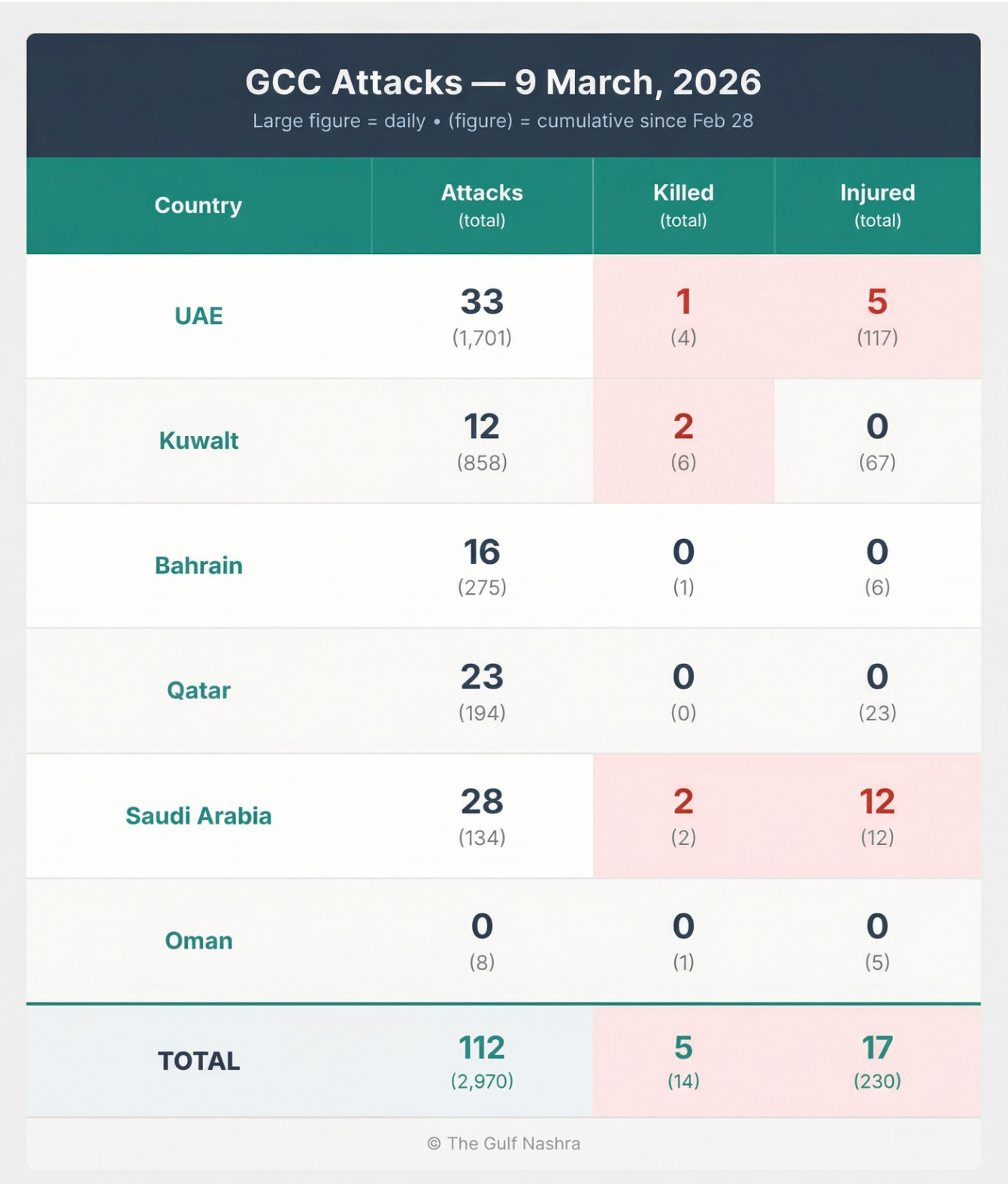Click The Gulf Nashra copyright text
The height and width of the screenshot is (1184, 1008).
(504, 1143)
